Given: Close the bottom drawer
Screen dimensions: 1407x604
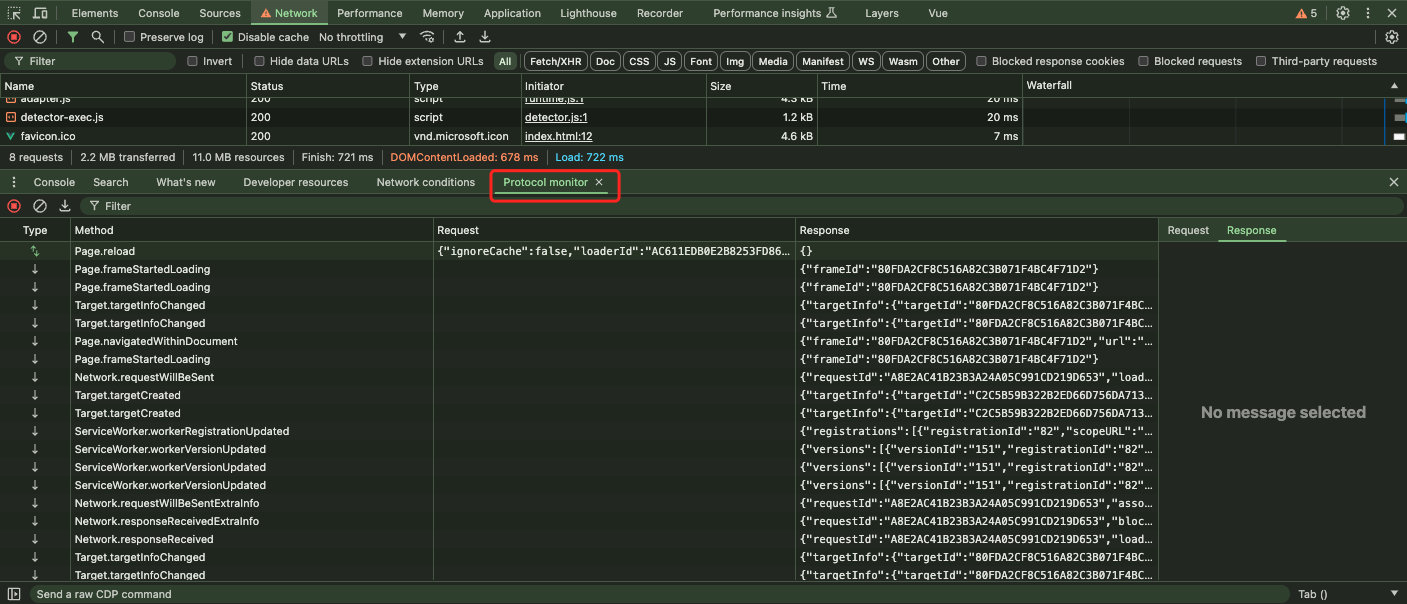Looking at the screenshot, I should pos(1394,182).
